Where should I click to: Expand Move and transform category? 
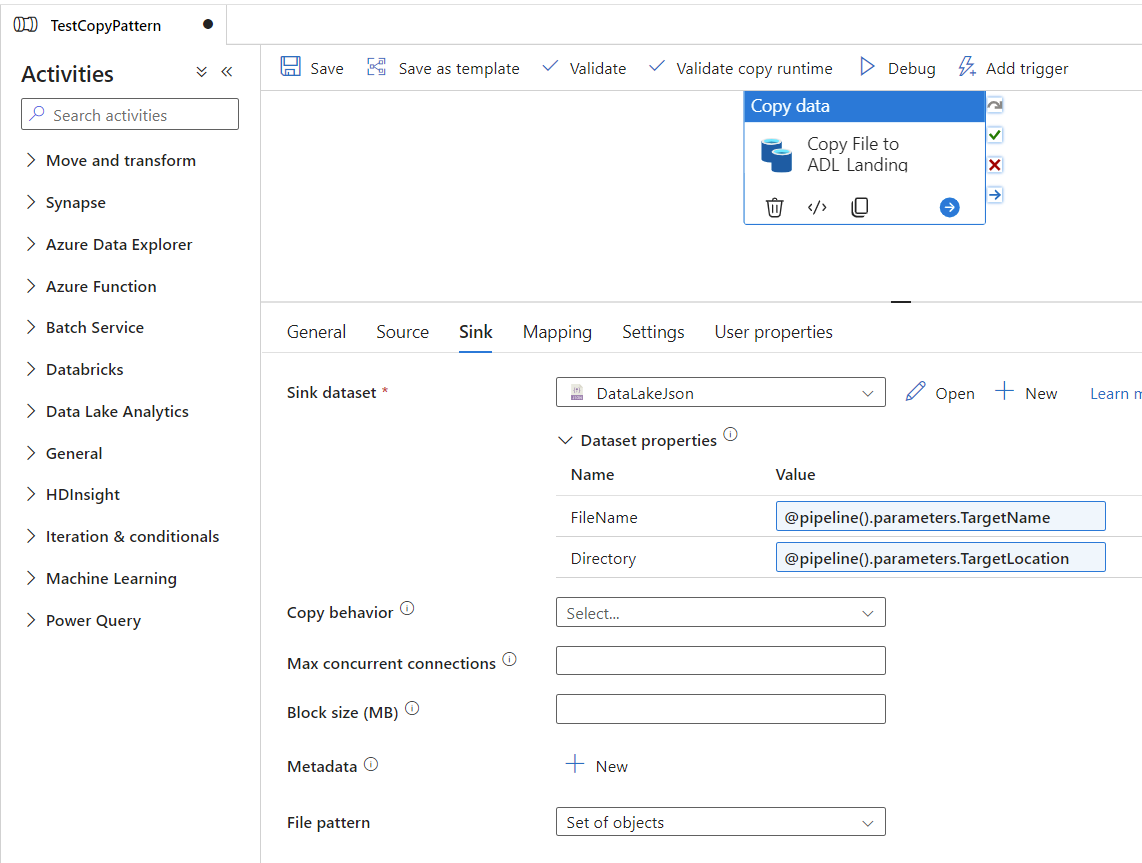pos(31,160)
